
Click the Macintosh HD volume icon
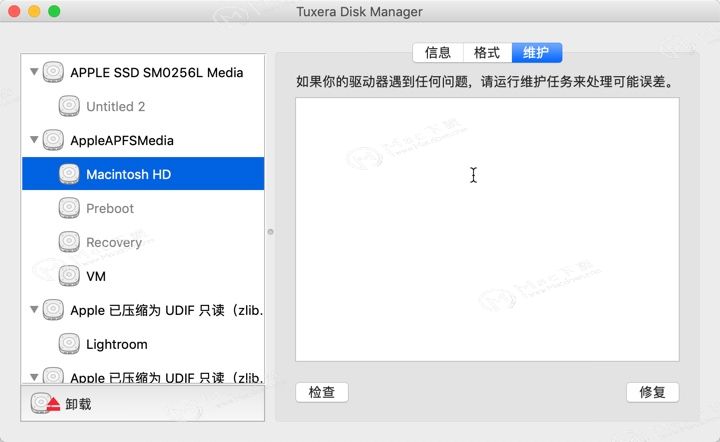[69, 174]
